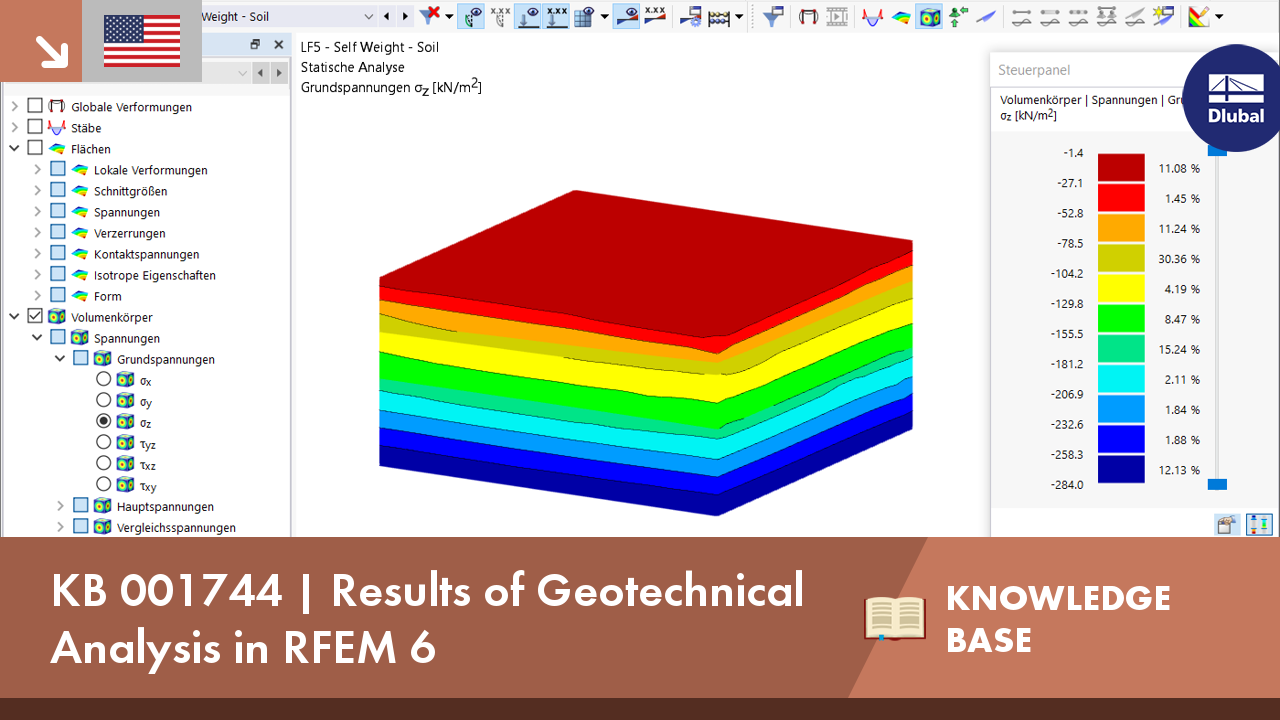Click the lower slider handle in Steuerpanel
Screen dimensions: 1280x720
coord(1216,485)
